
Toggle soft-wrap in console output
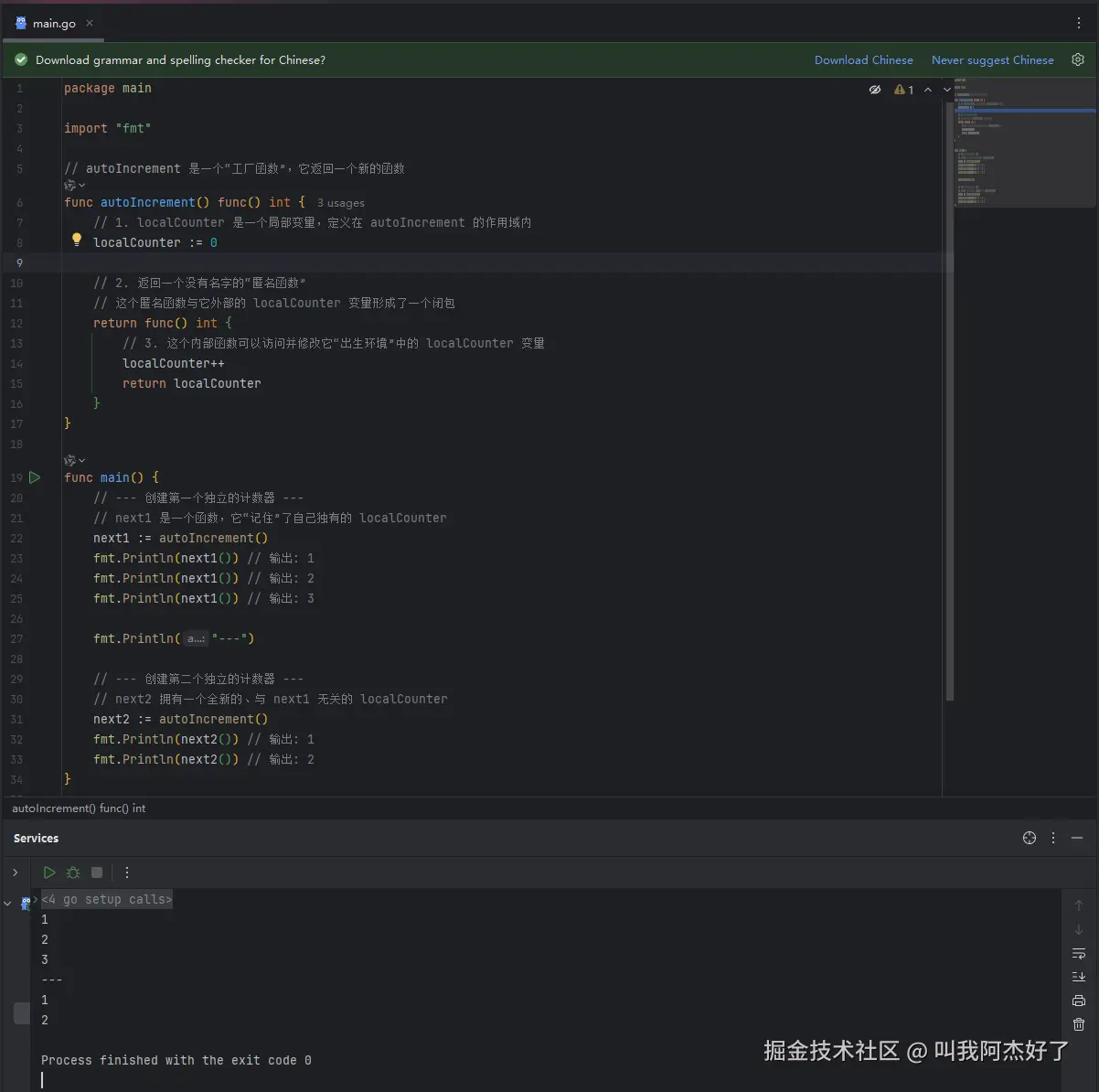1079,953
